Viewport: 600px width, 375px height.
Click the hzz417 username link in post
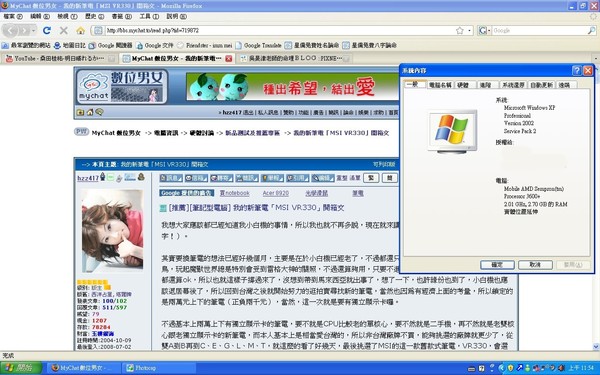(88, 178)
